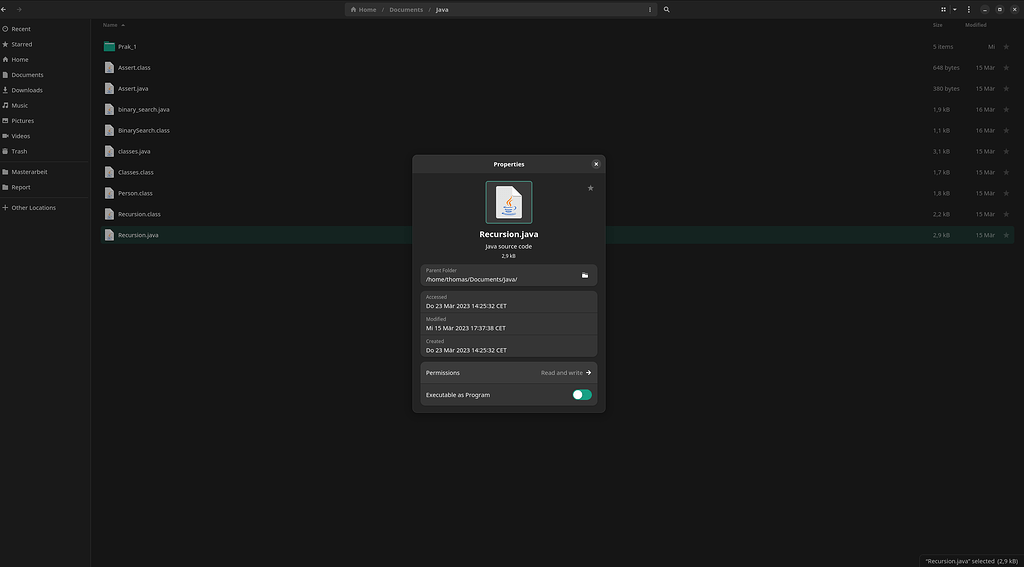Open Starred in the sidebar
This screenshot has width=1024, height=567.
click(21, 44)
